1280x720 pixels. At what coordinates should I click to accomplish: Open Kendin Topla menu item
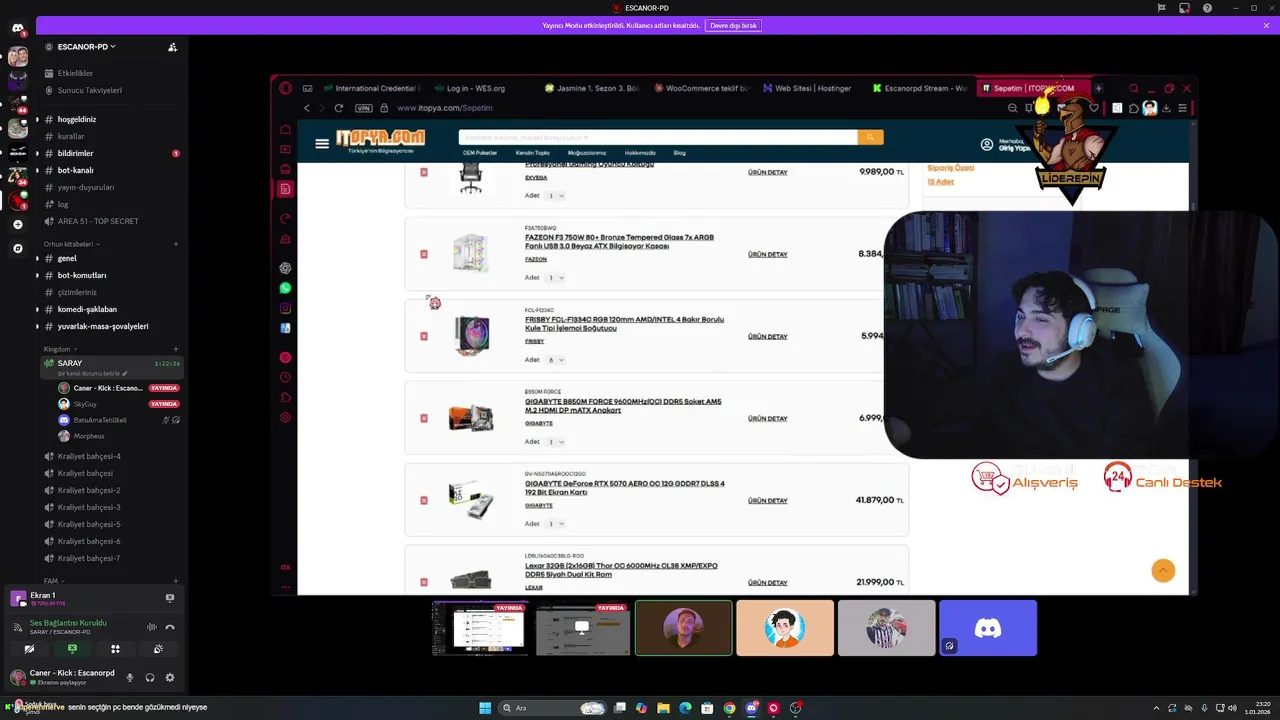(x=533, y=153)
